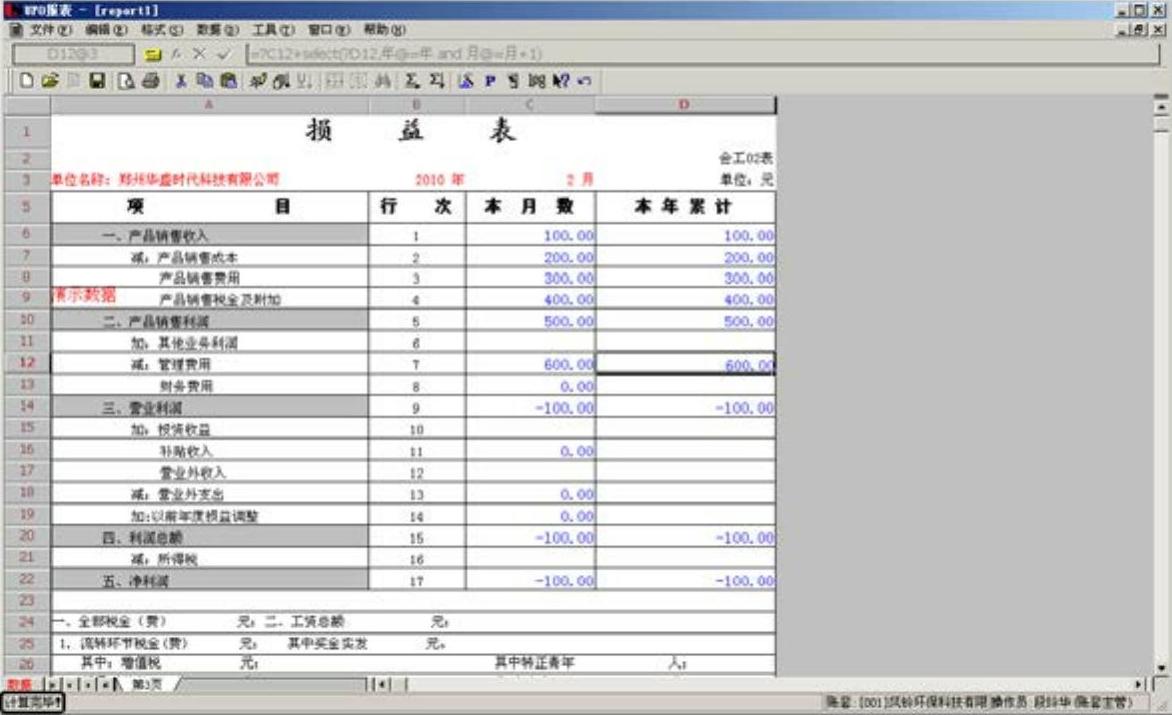
Task: Click the Sum sigma toolbar icon
Action: (x=412, y=81)
